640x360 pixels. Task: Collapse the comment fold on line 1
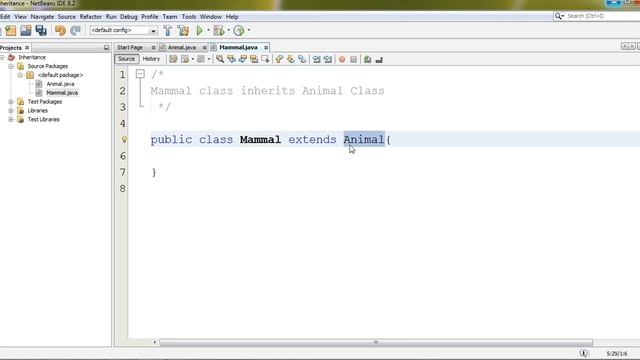click(x=140, y=74)
